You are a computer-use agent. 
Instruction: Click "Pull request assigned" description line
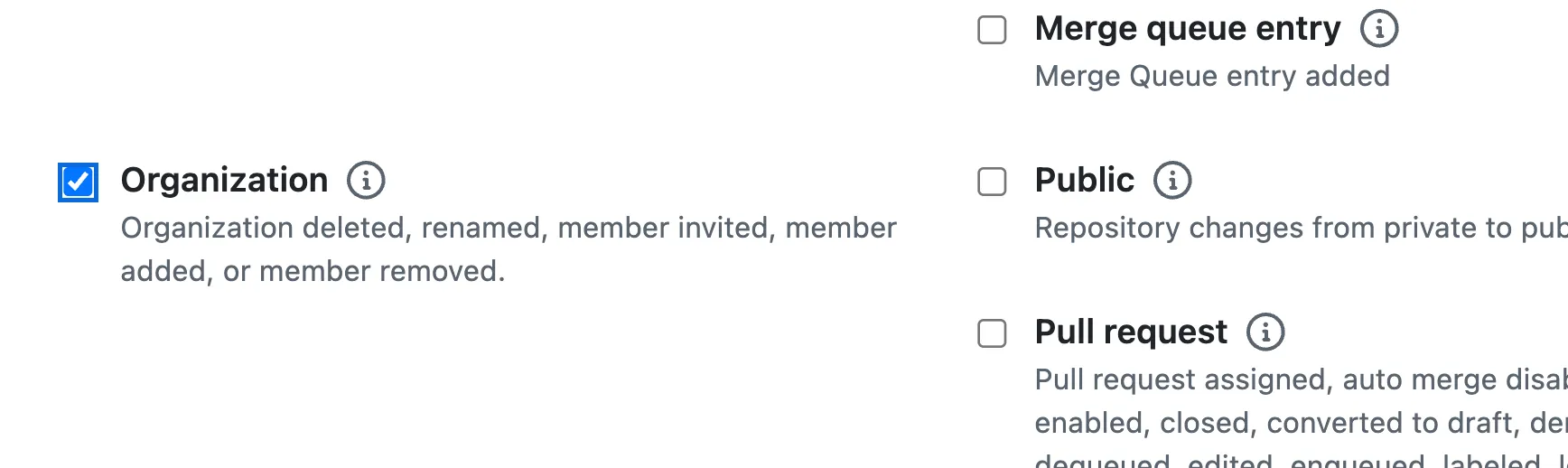1182,380
